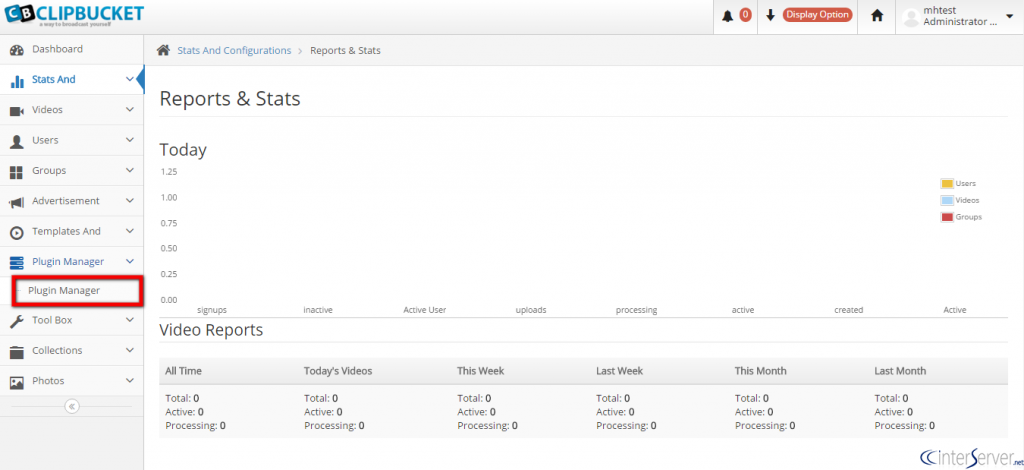Screen dimensions: 1024x470
Task: Expand the Users menu chevron
Action: pyautogui.click(x=129, y=140)
